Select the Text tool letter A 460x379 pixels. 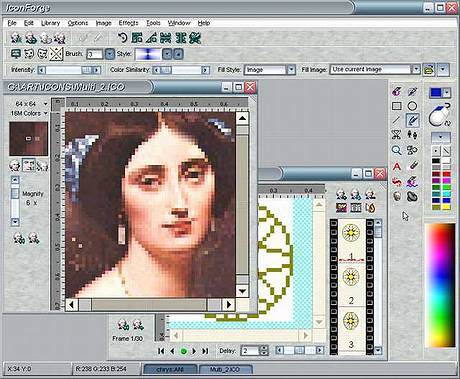tap(396, 166)
